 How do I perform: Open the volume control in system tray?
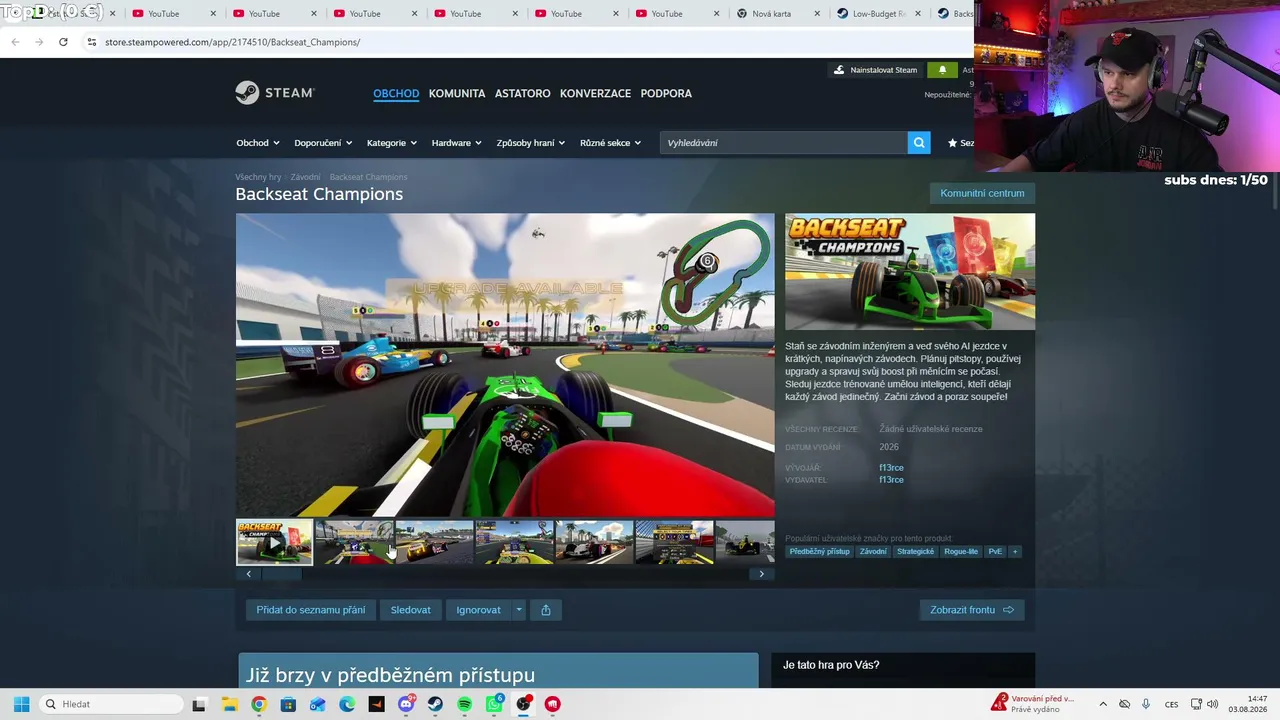click(1213, 704)
